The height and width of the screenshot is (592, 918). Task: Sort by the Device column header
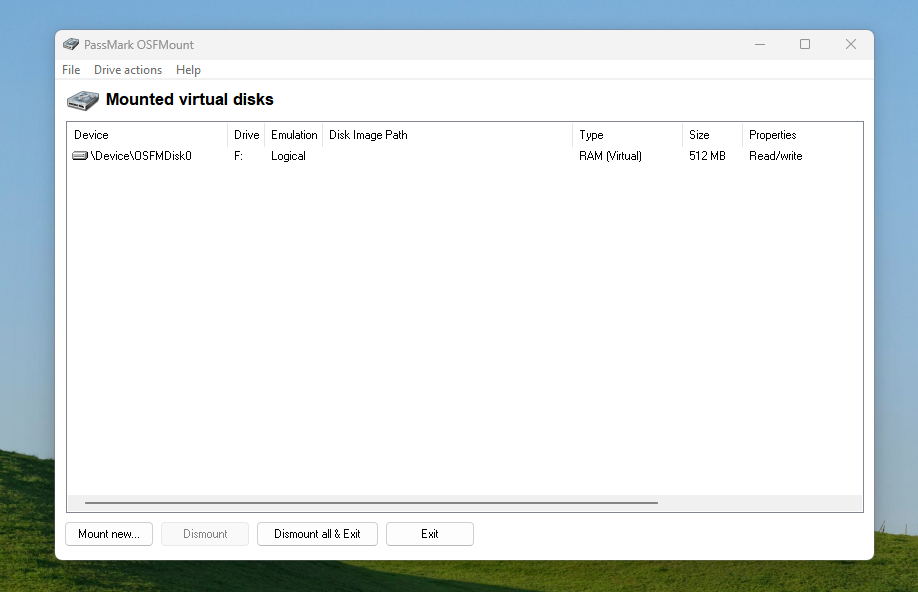tap(146, 135)
